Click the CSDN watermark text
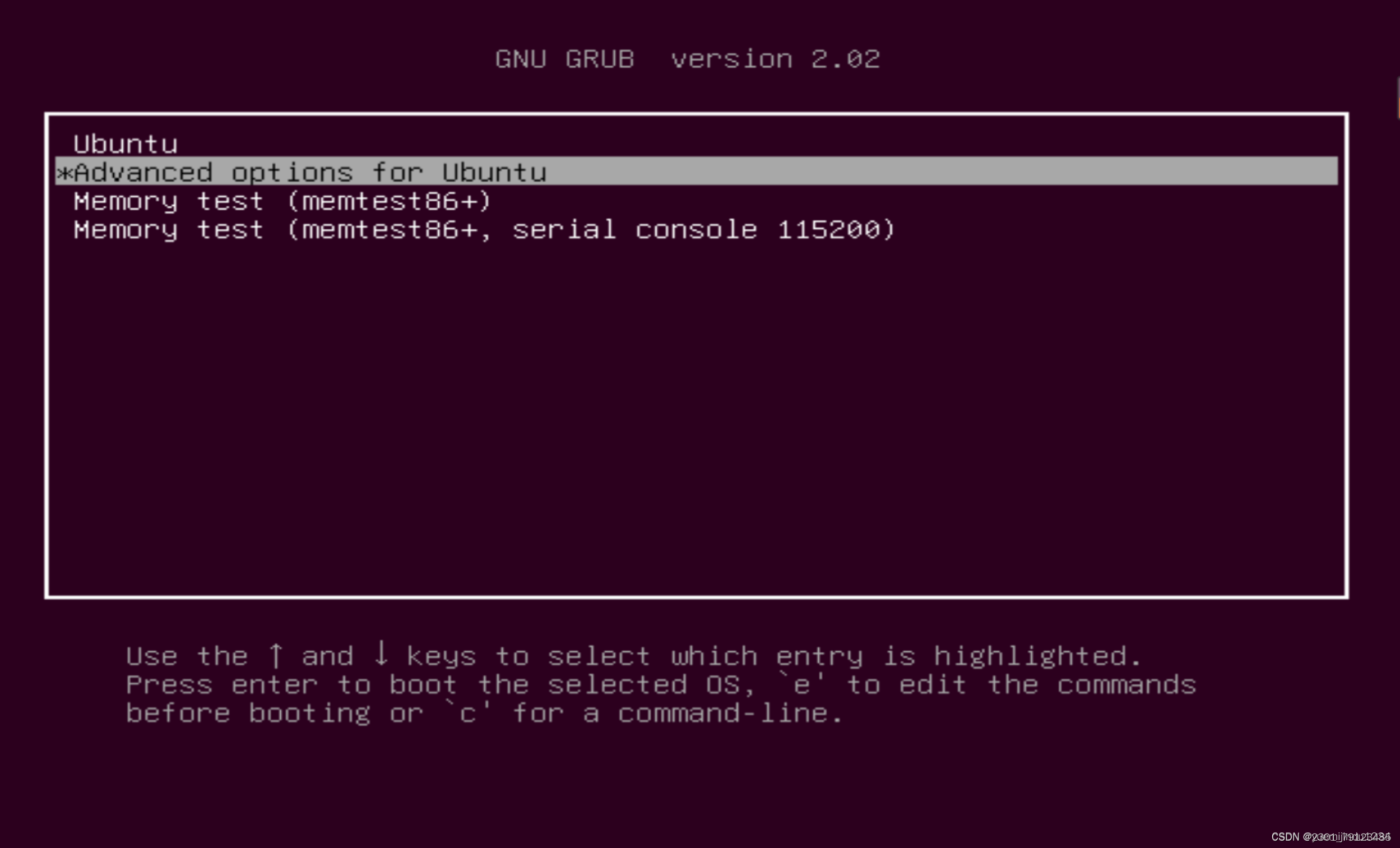1400x848 pixels. click(x=1331, y=837)
